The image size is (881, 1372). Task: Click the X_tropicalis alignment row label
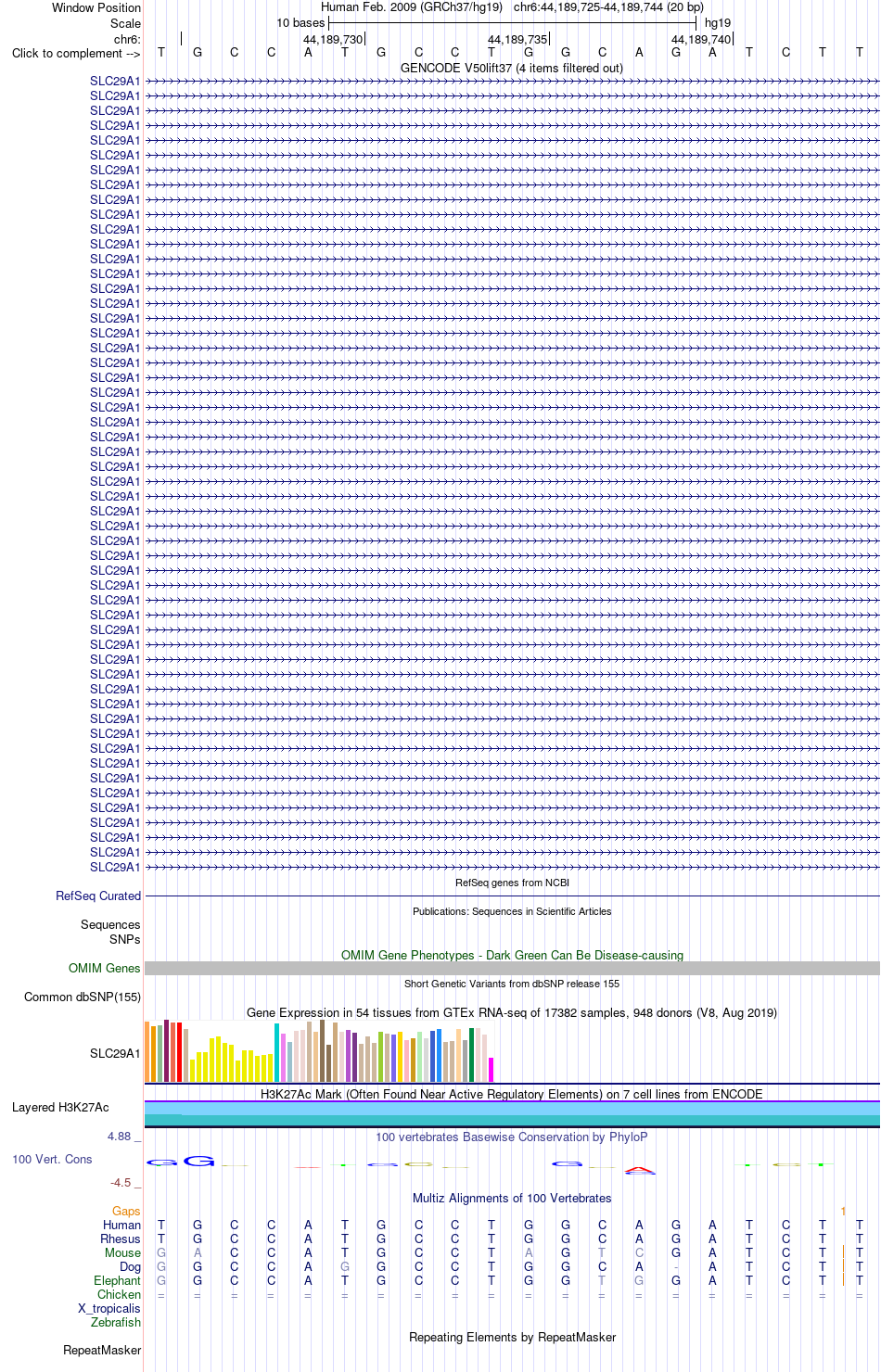(109, 1308)
